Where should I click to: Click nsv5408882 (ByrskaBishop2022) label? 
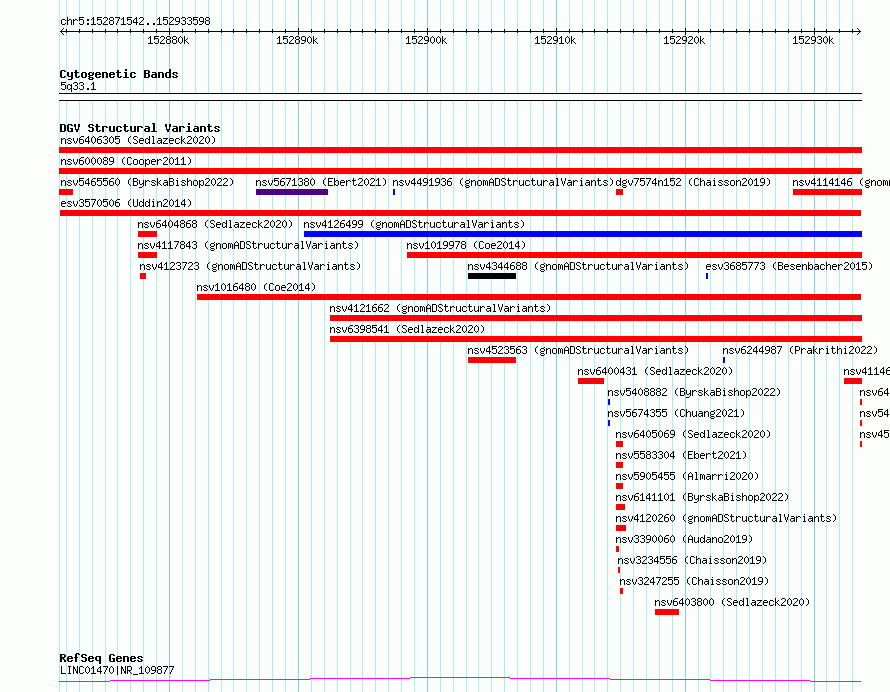(x=694, y=392)
